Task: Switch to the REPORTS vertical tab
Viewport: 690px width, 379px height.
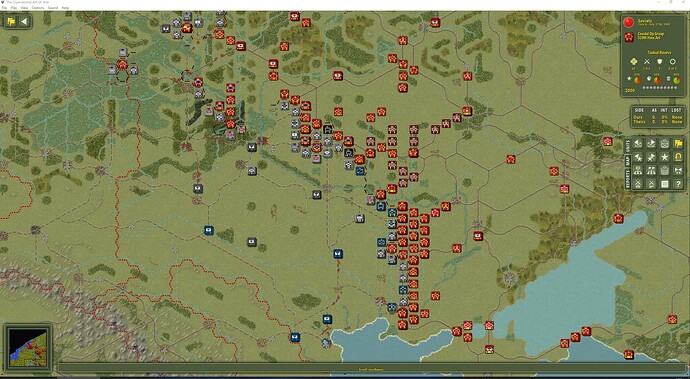Action: coord(628,180)
